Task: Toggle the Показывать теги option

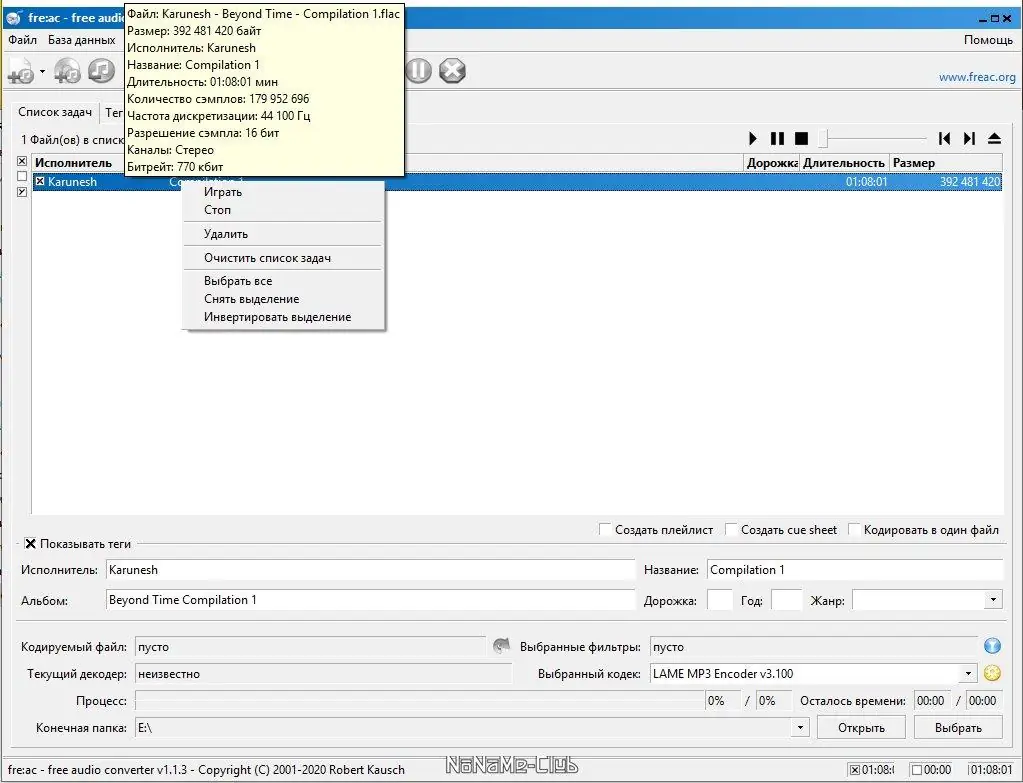Action: tap(31, 544)
